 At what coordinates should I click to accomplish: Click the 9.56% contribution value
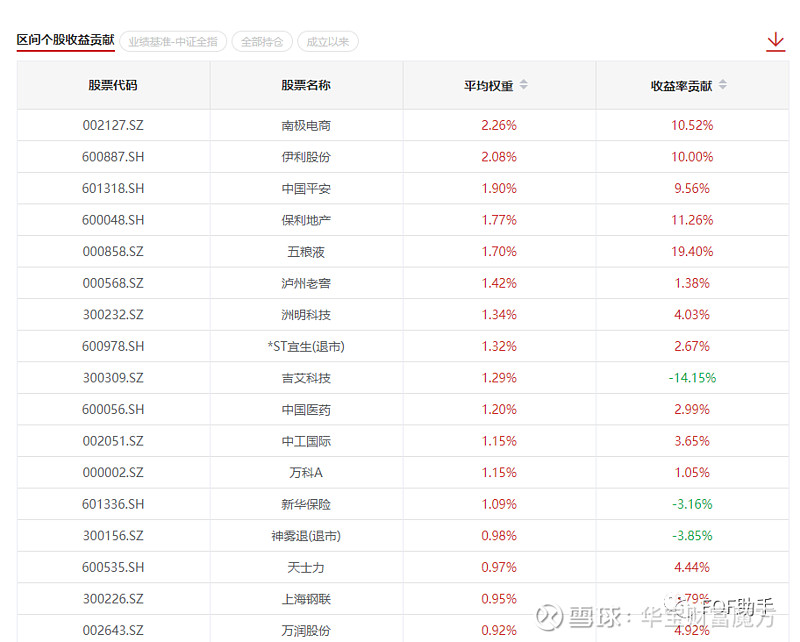point(692,188)
